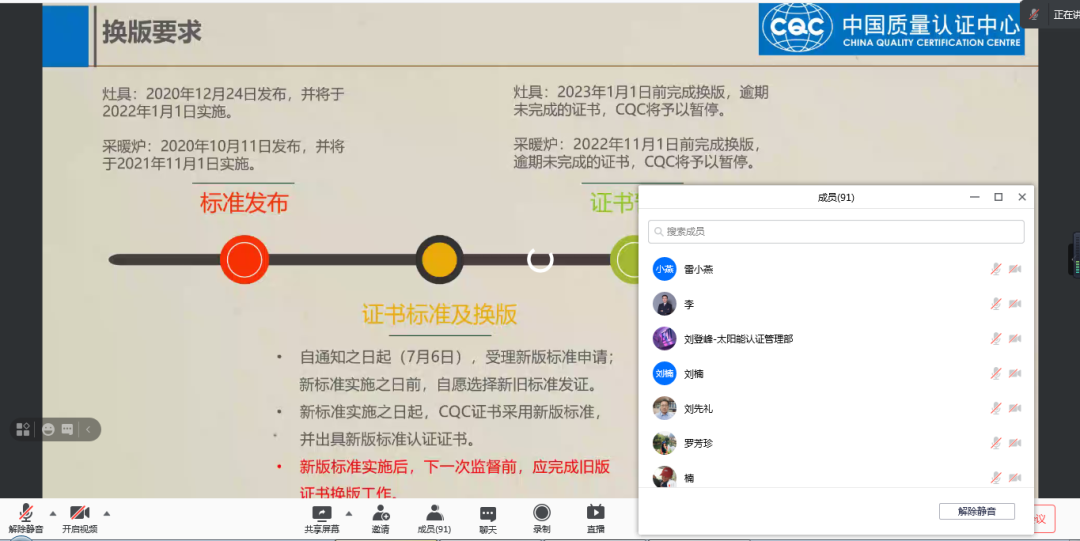Click camera-off icon for 刘楠

1015,373
